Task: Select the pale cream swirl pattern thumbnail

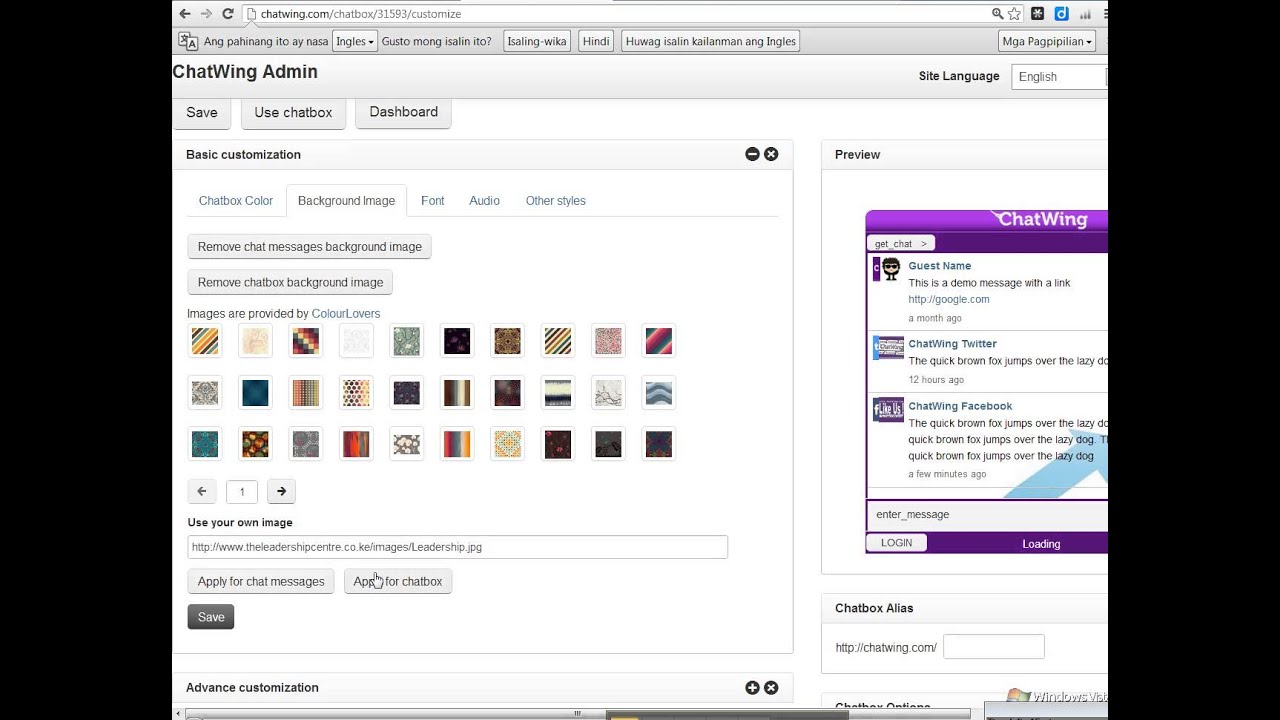Action: [255, 341]
